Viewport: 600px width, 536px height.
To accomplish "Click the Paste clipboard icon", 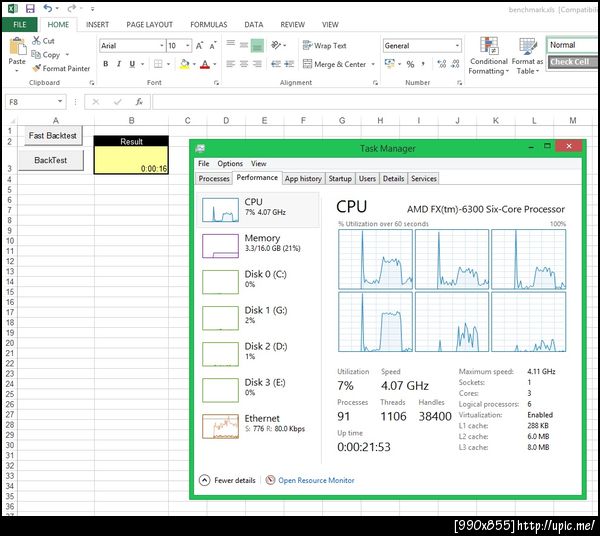I will [x=17, y=46].
